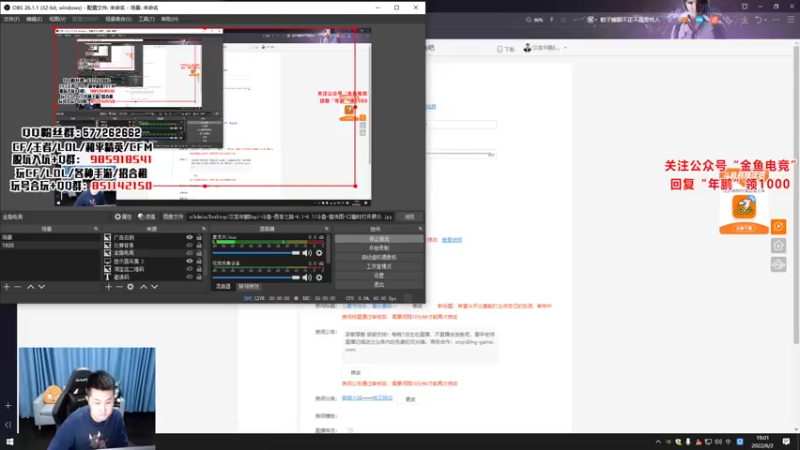
Task: Switch to the 转场特效 tab under mixer
Action: [x=248, y=286]
